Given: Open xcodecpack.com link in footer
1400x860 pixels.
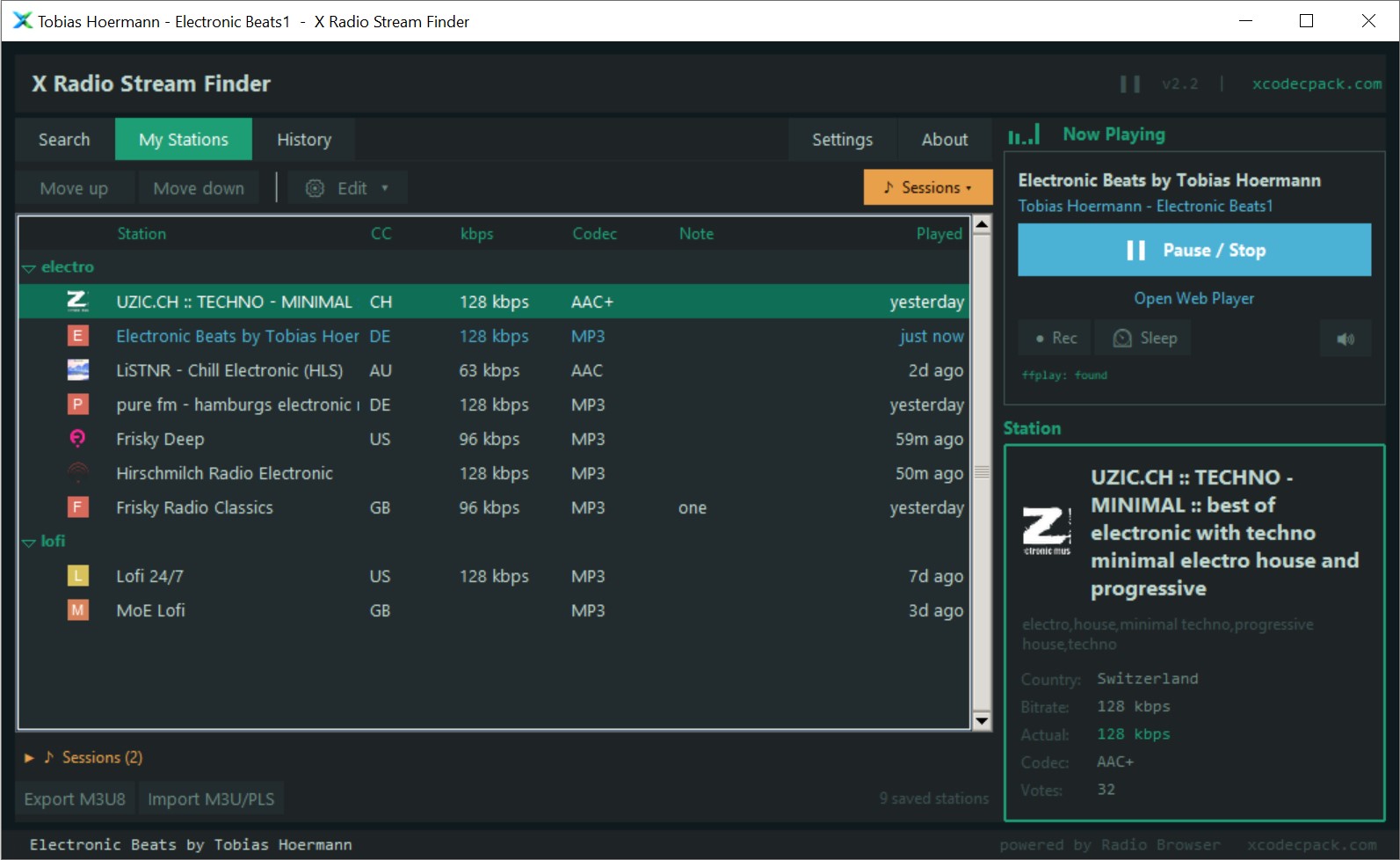Looking at the screenshot, I should [1311, 845].
